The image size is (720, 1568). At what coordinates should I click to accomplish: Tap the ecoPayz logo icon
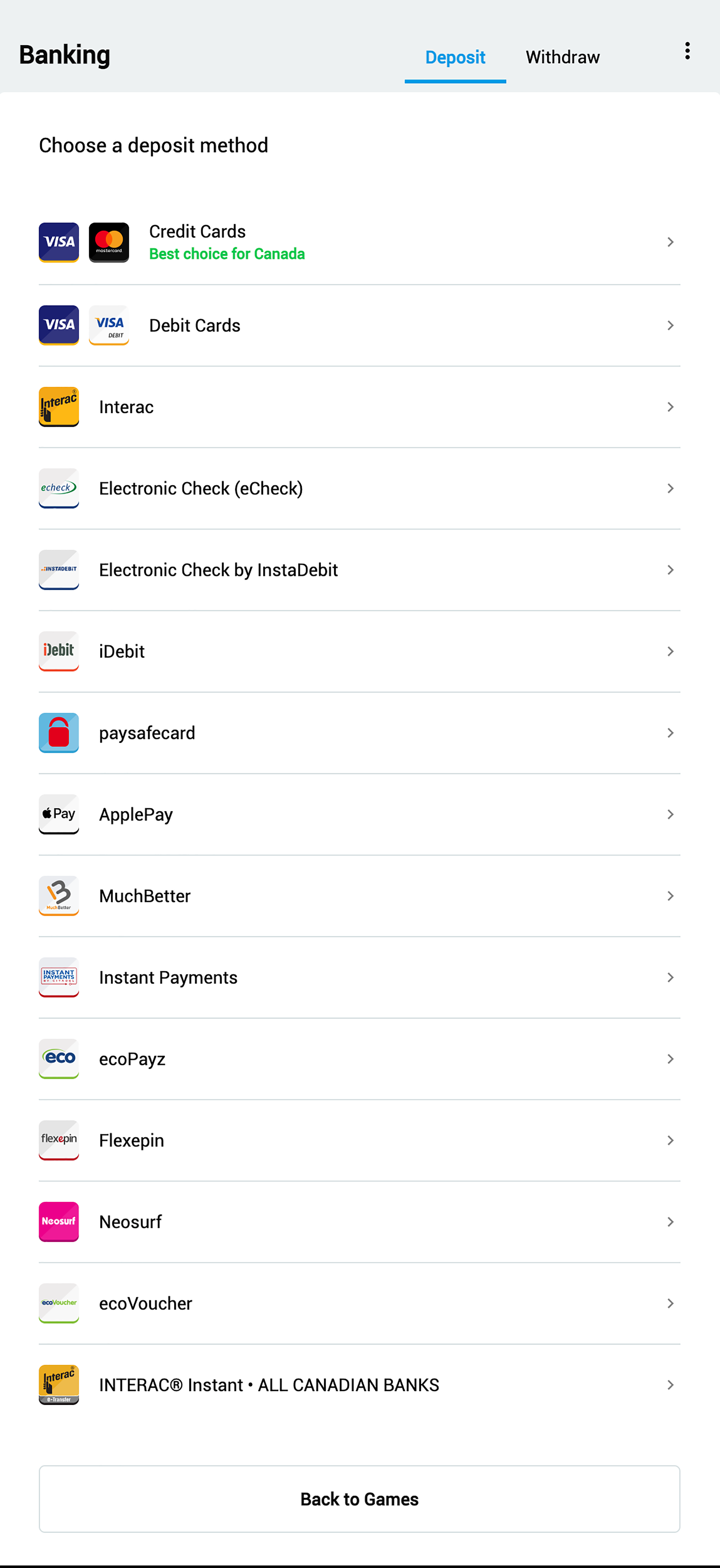pyautogui.click(x=59, y=1058)
